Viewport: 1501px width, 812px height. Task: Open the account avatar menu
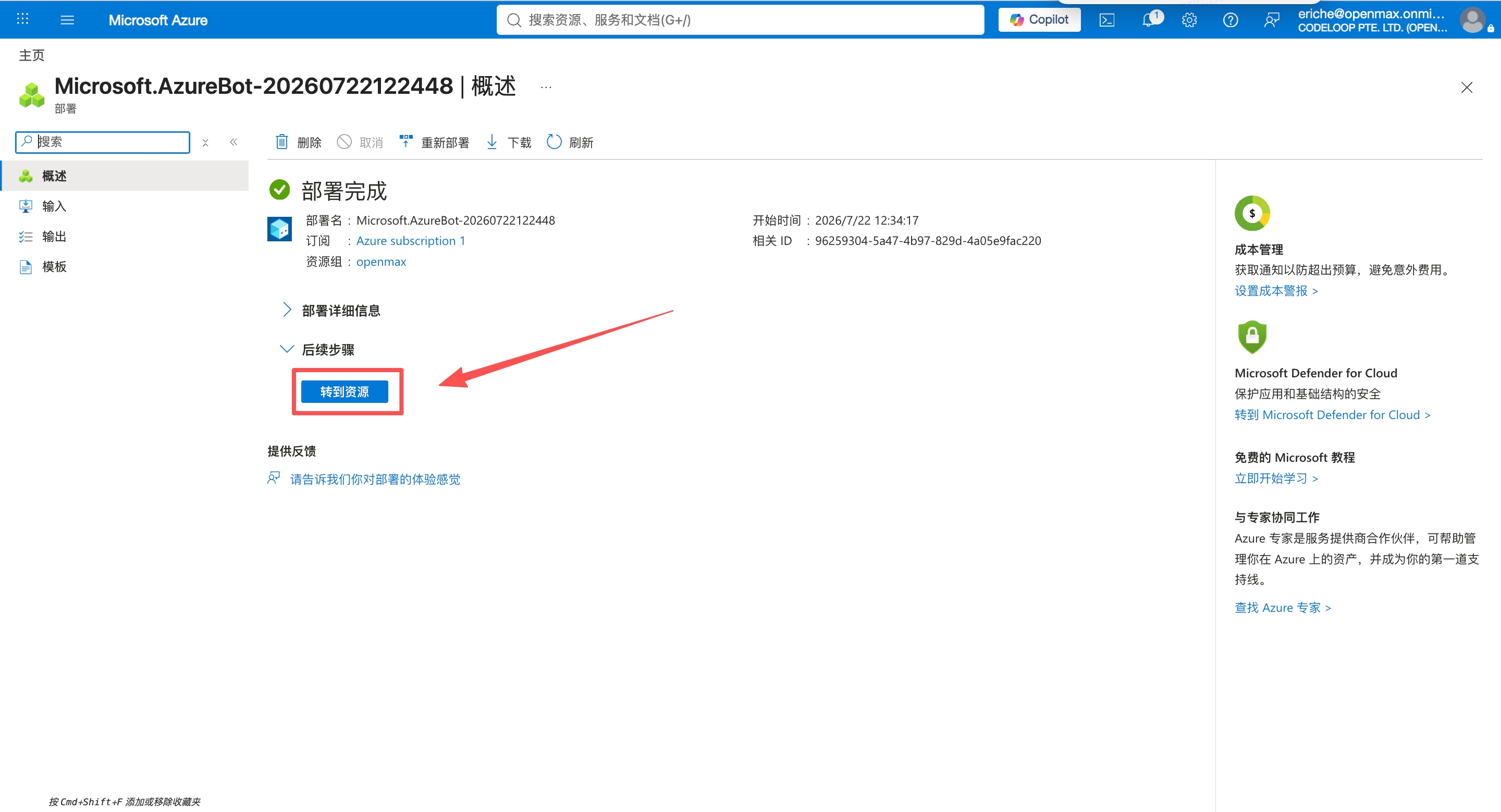click(x=1472, y=20)
